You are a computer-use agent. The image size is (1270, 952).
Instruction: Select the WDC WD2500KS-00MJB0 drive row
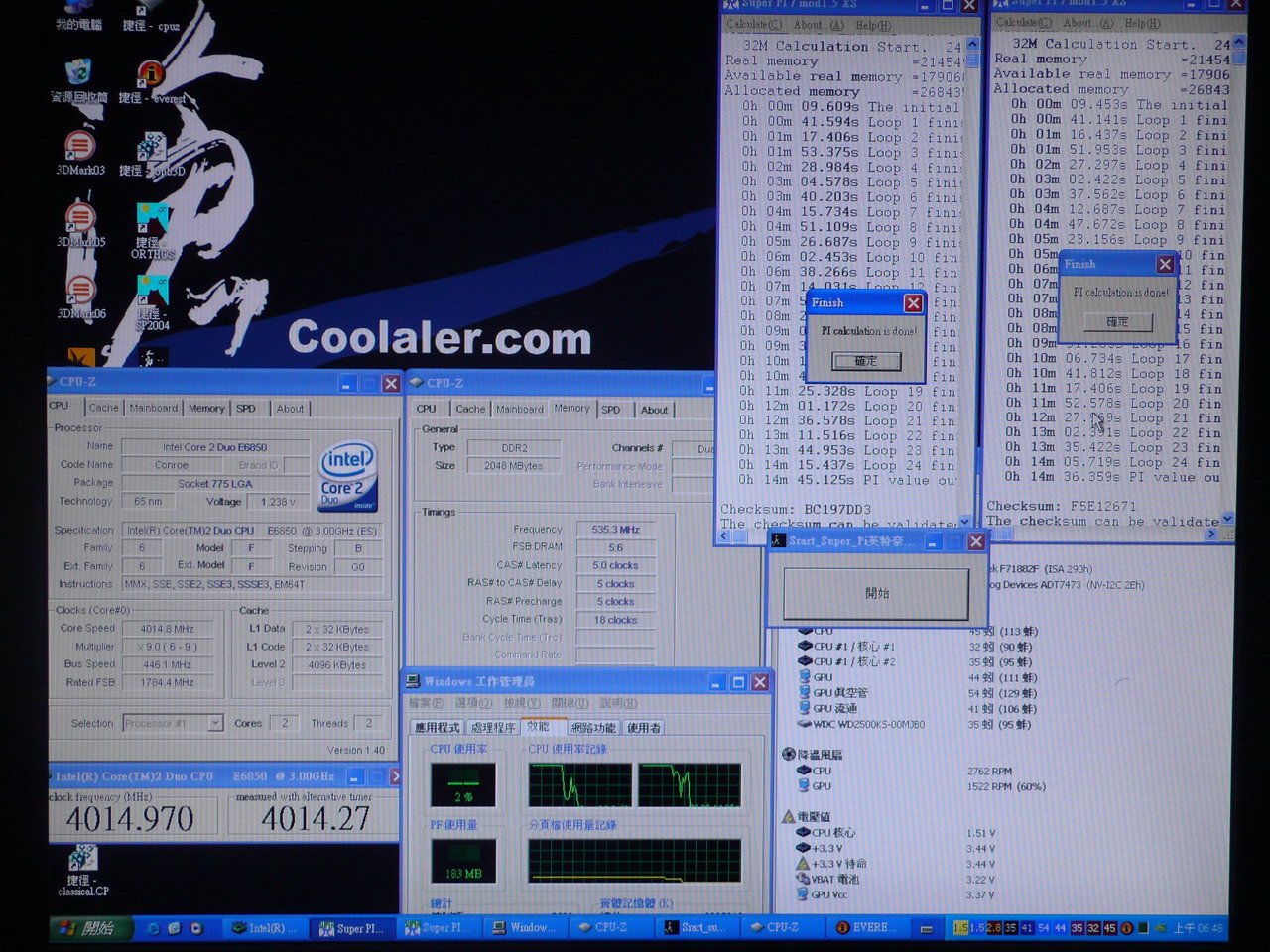click(915, 724)
